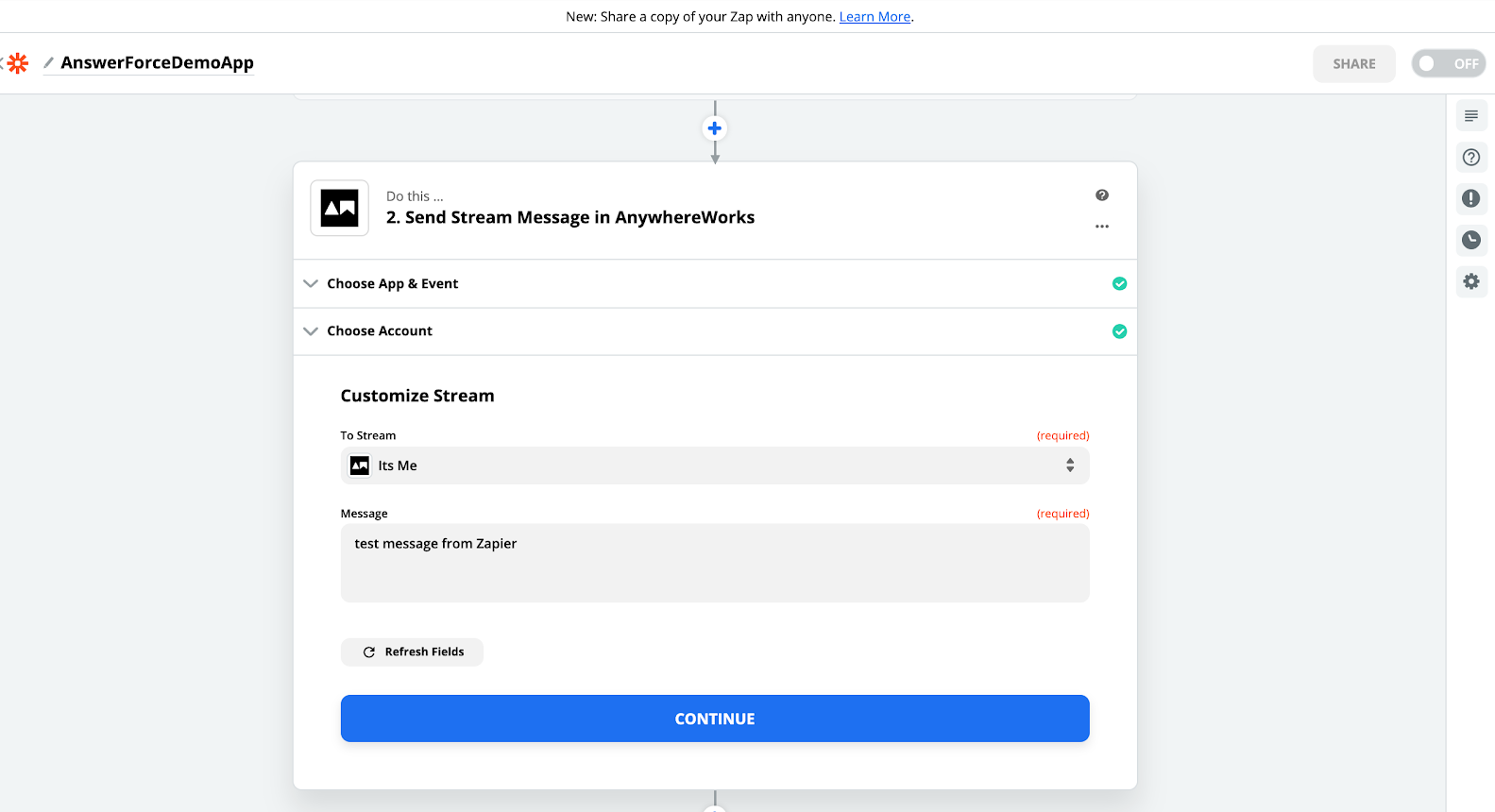Open the three-dot step options menu

click(1102, 227)
